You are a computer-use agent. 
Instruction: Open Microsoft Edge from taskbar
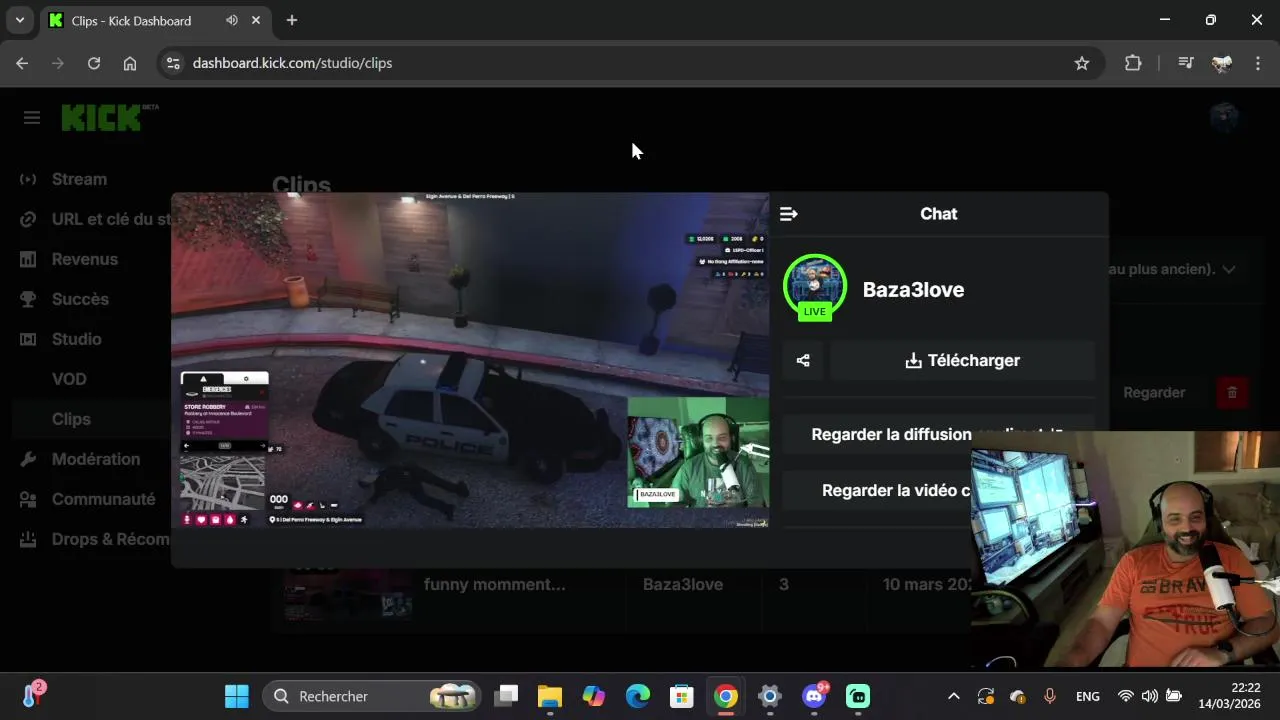638,696
